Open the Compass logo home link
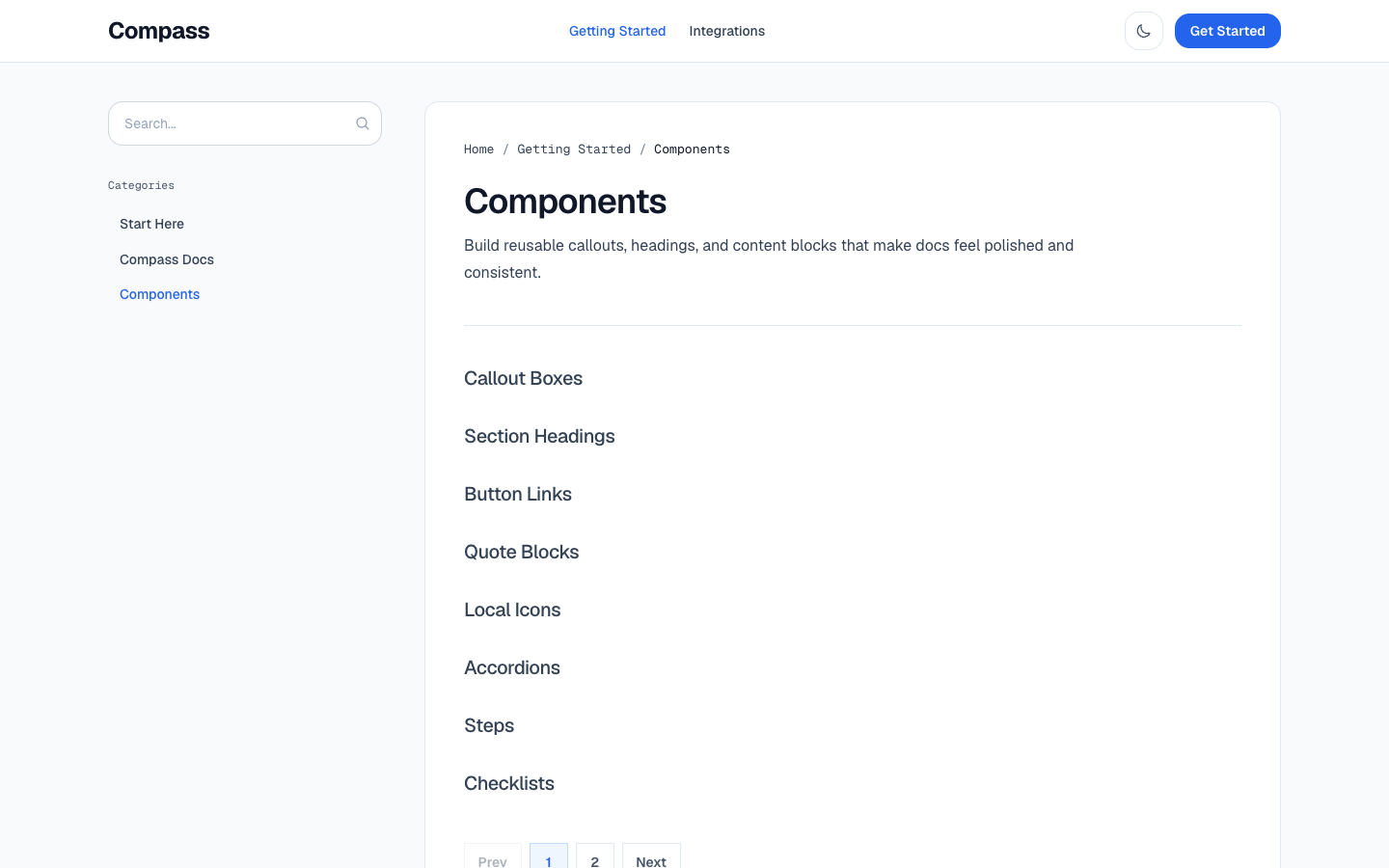Screen dimensions: 1389x868 click(159, 31)
